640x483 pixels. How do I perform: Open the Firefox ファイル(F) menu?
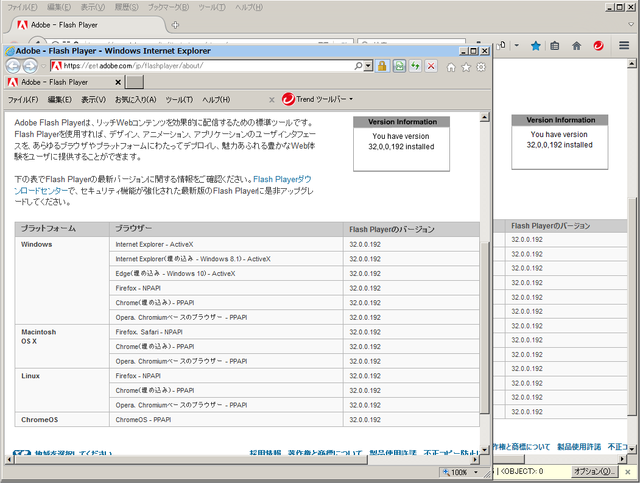[x=22, y=7]
